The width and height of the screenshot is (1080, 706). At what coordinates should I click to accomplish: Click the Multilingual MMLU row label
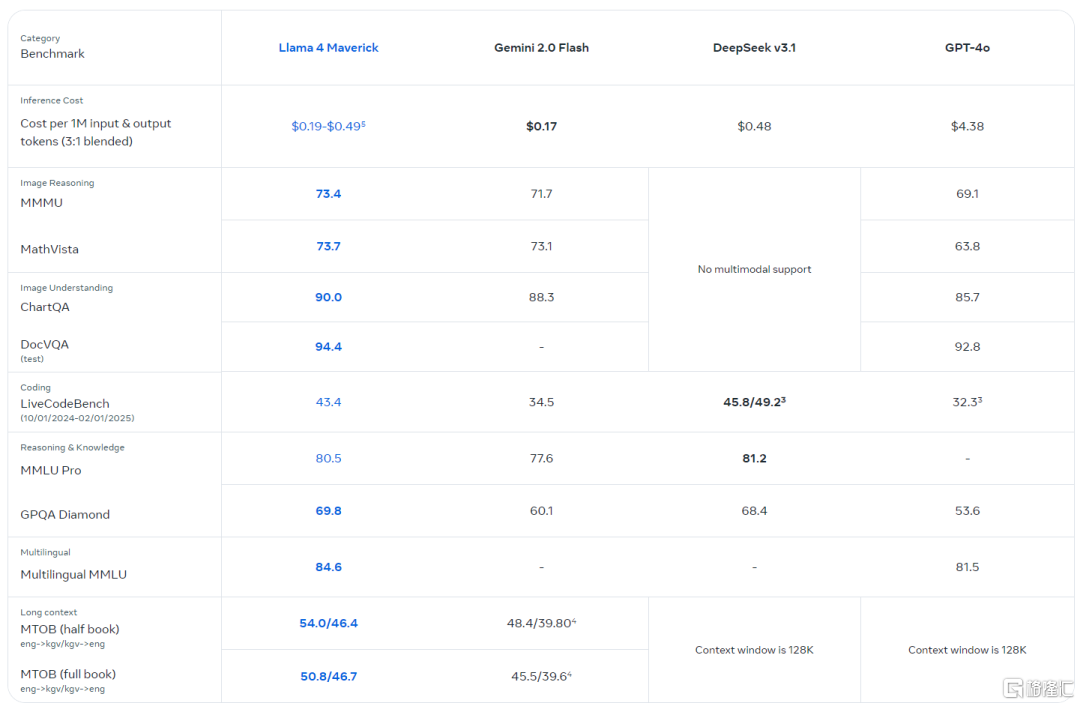[x=74, y=575]
